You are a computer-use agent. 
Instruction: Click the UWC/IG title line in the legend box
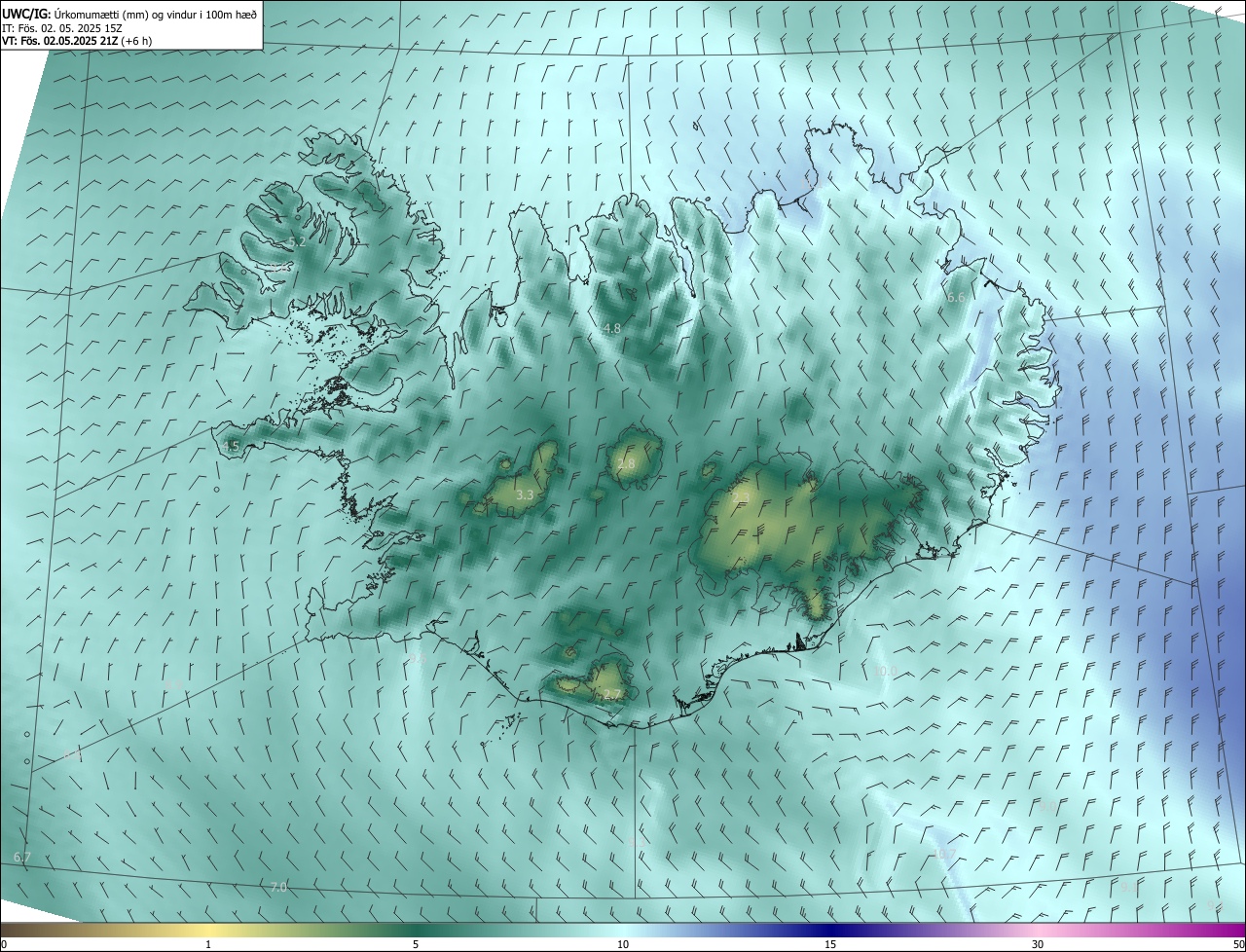(129, 13)
